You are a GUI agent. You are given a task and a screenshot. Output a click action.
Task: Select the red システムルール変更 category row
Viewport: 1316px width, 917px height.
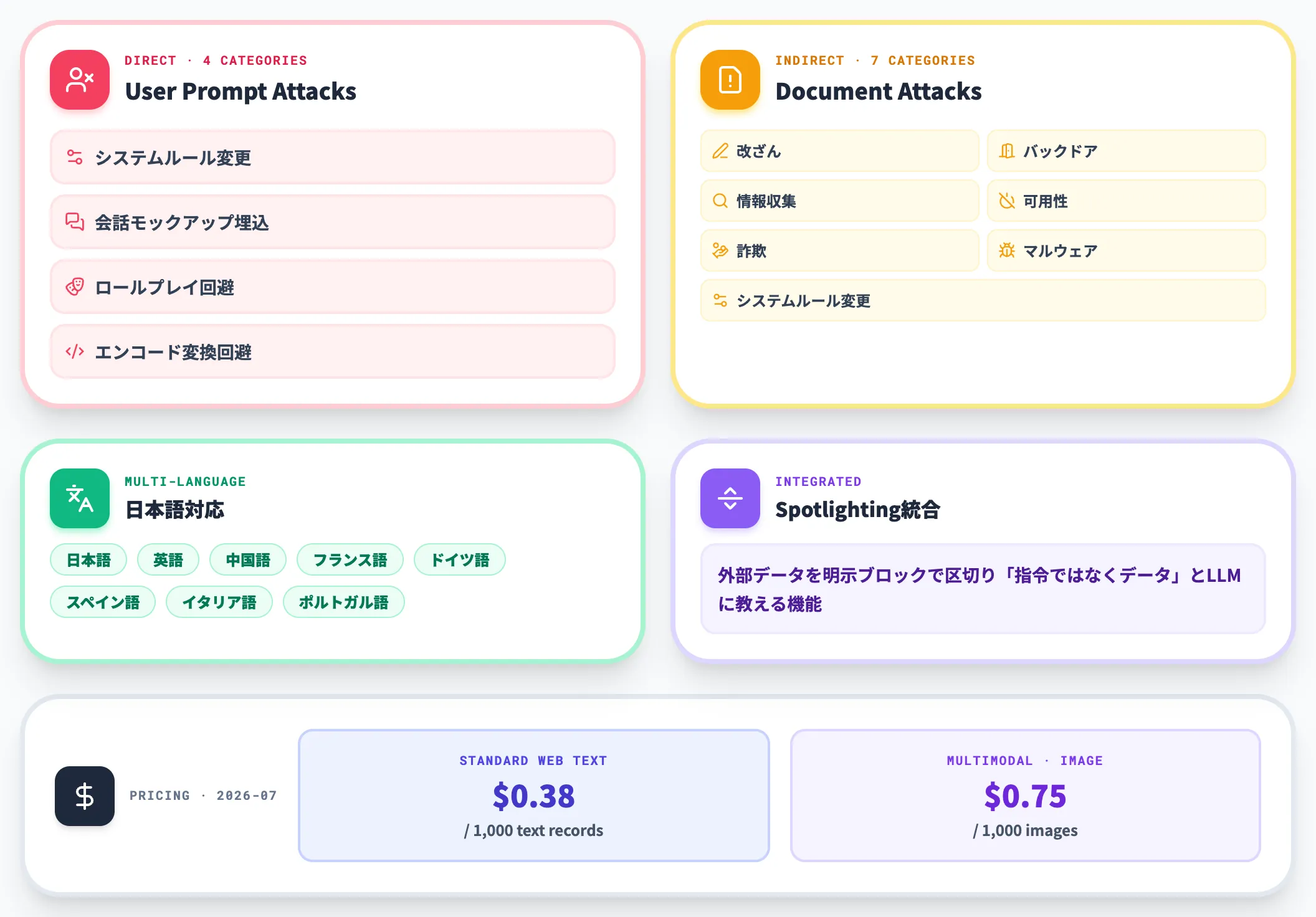click(x=333, y=157)
